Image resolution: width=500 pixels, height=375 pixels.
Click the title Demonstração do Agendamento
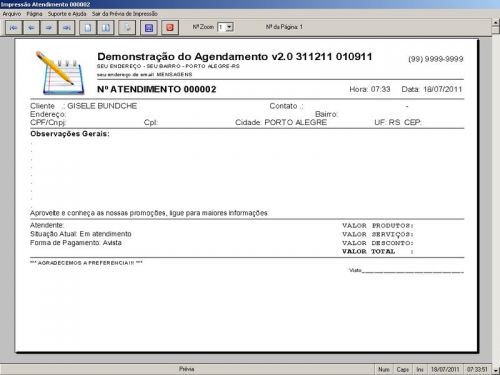(x=234, y=56)
